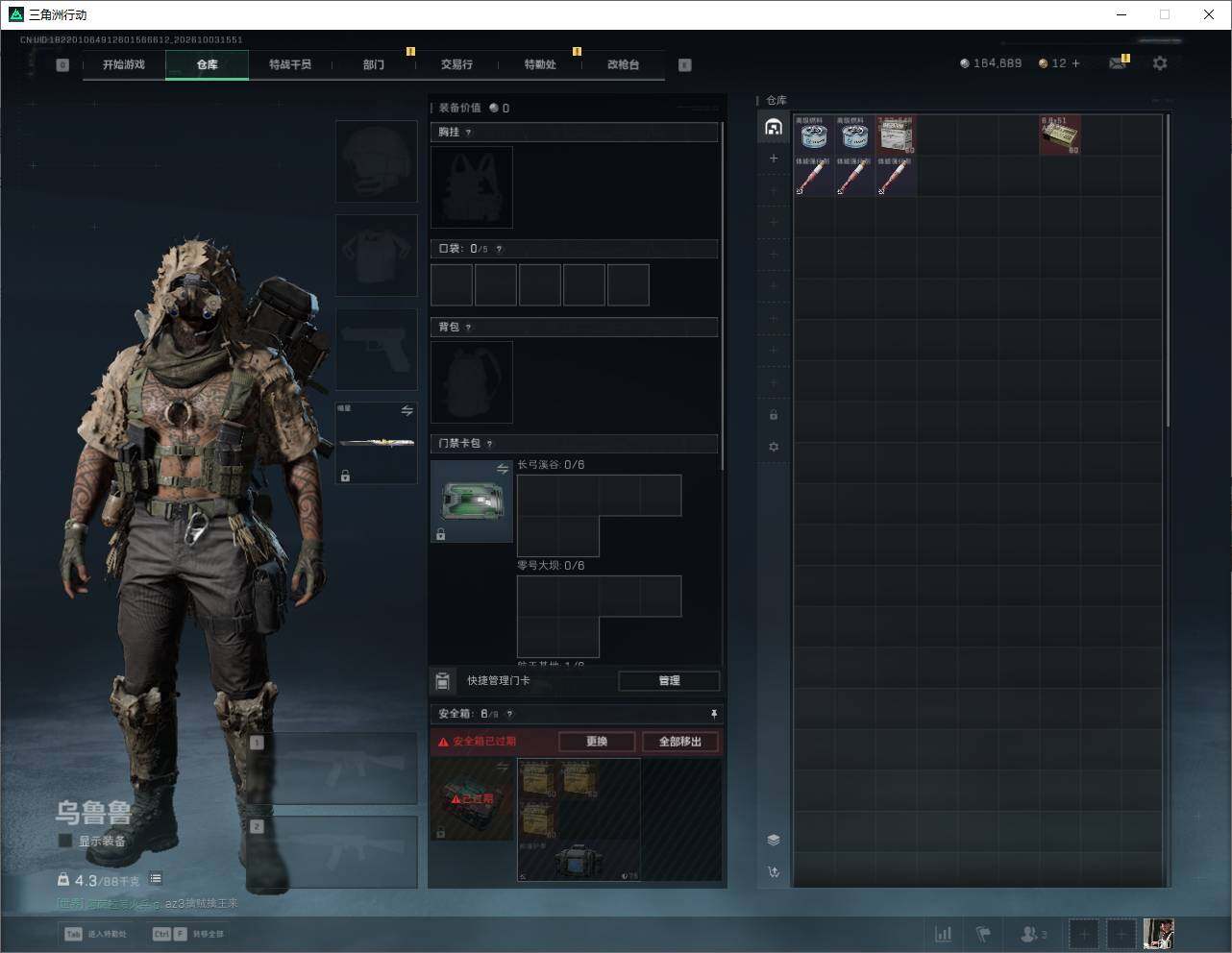Open the statistics bar chart icon
Image resolution: width=1232 pixels, height=953 pixels.
point(944,934)
